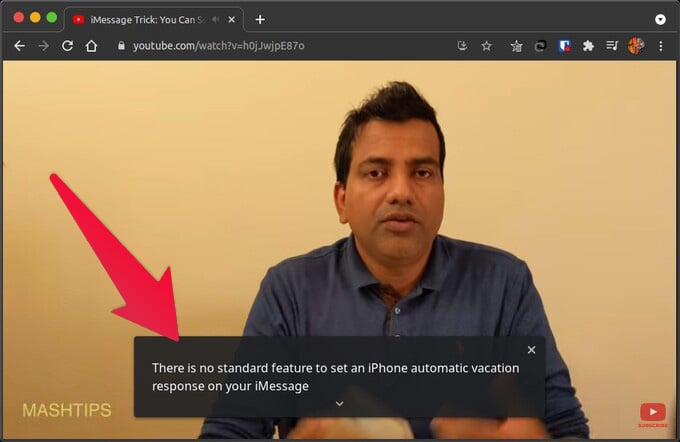Open the tab search dropdown

(x=660, y=20)
